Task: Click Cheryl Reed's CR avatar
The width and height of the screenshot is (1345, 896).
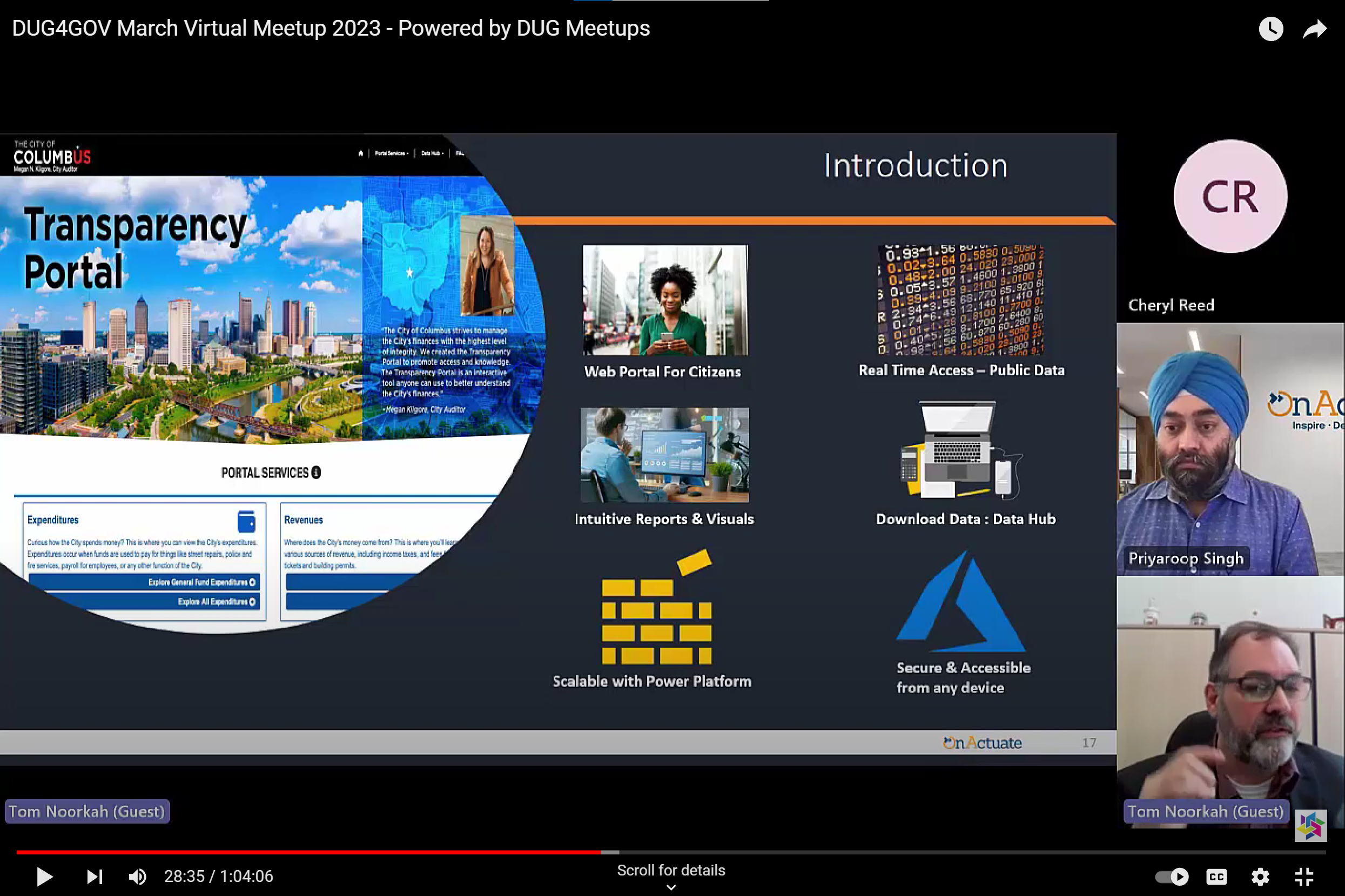Action: [1229, 197]
